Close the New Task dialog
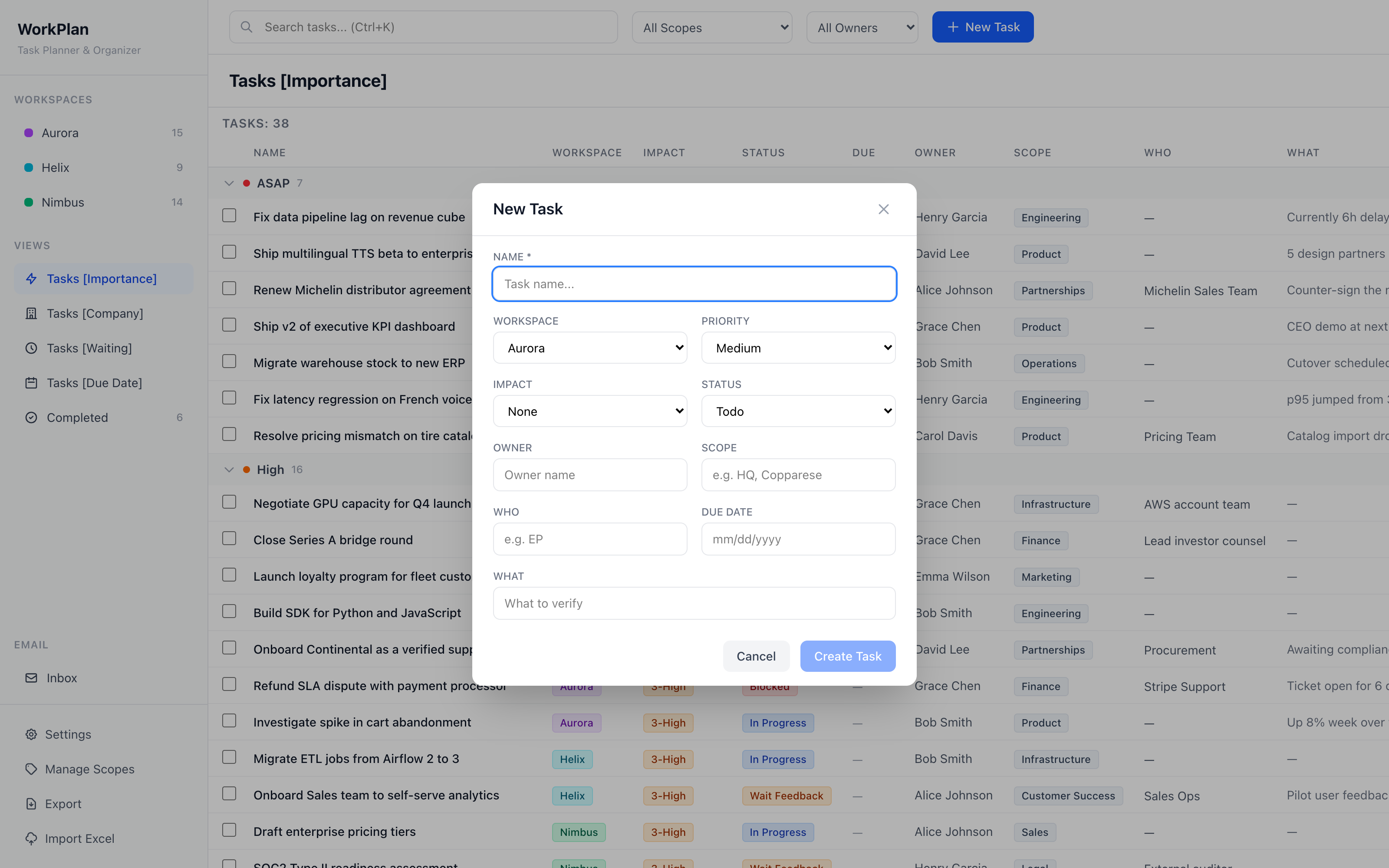1389x868 pixels. tap(883, 209)
